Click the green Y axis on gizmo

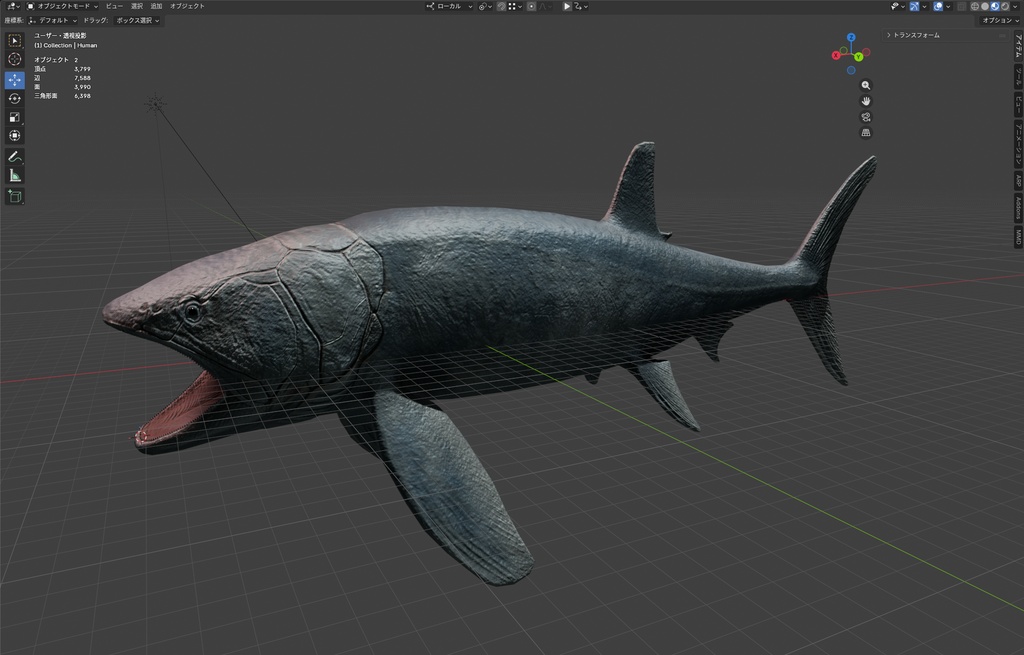pos(859,57)
